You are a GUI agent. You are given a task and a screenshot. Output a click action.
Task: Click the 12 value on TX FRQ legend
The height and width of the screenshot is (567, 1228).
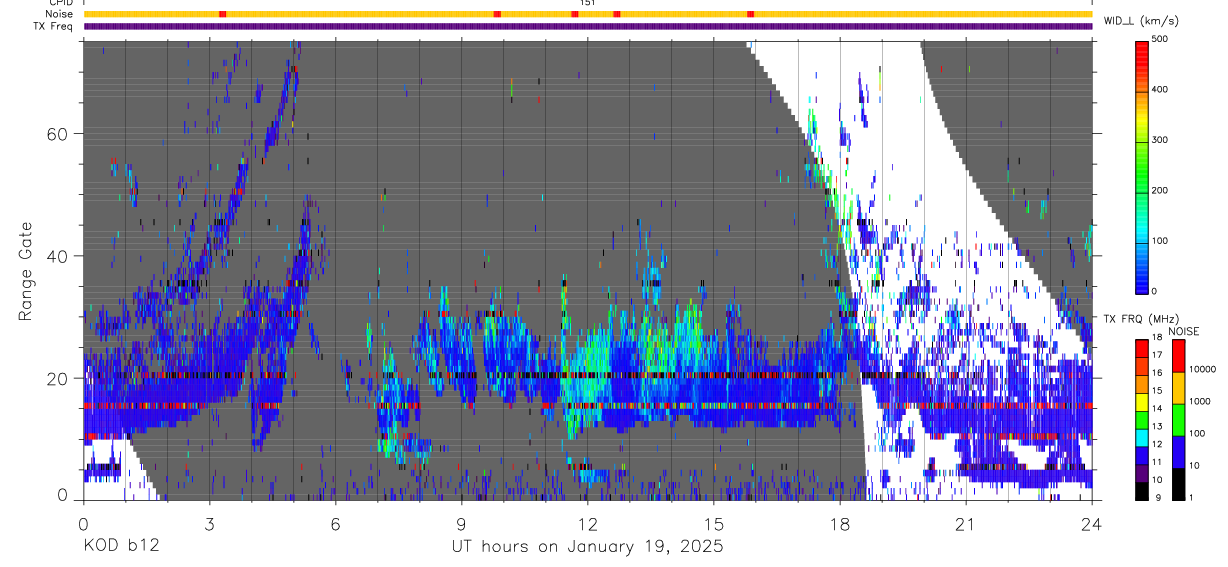[x=1158, y=444]
